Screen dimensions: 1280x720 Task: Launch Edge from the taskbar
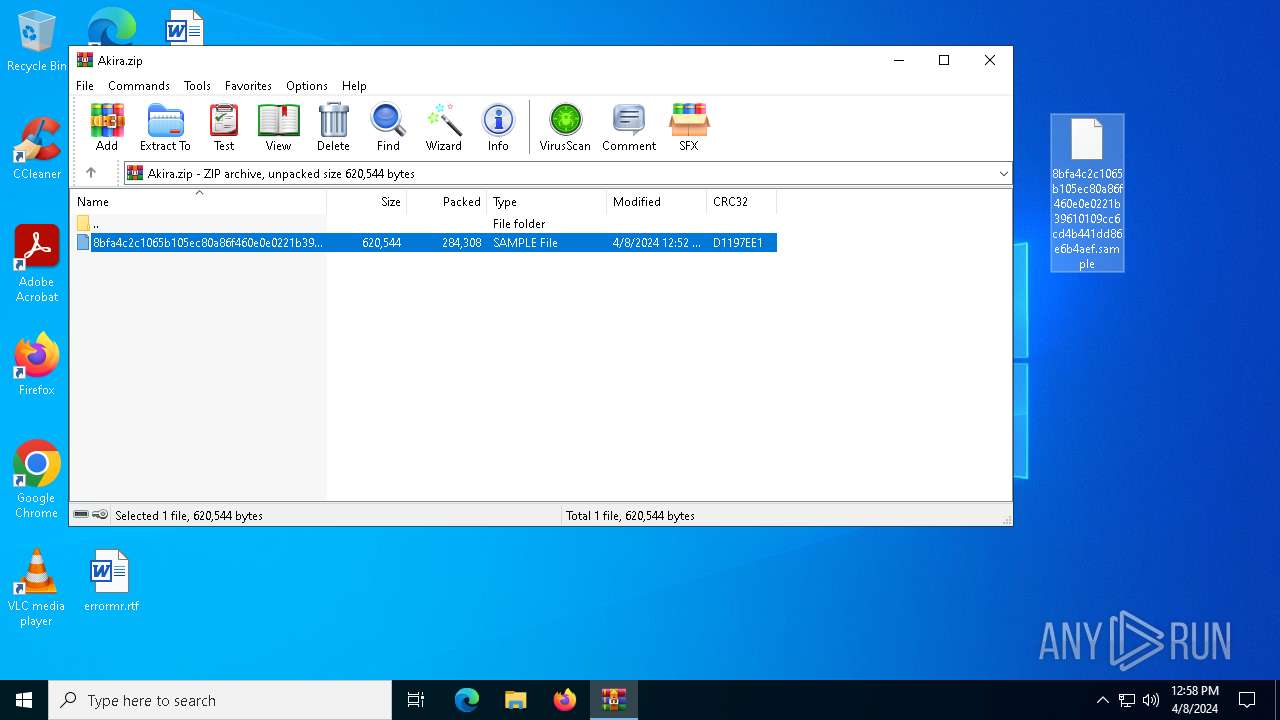tap(467, 700)
